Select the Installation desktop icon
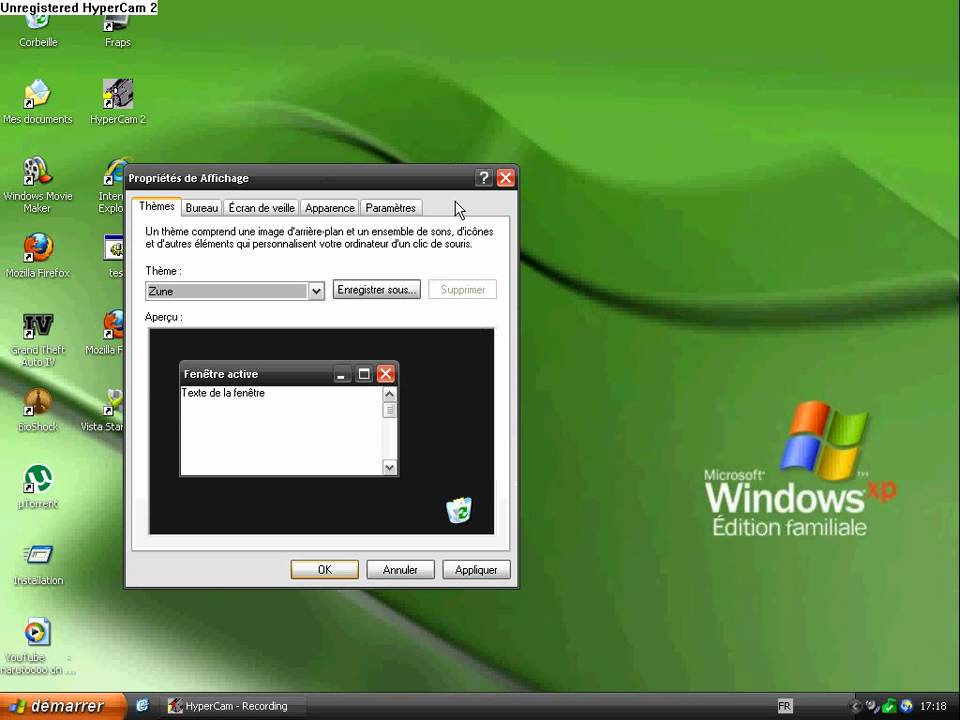This screenshot has height=720, width=960. point(38,564)
